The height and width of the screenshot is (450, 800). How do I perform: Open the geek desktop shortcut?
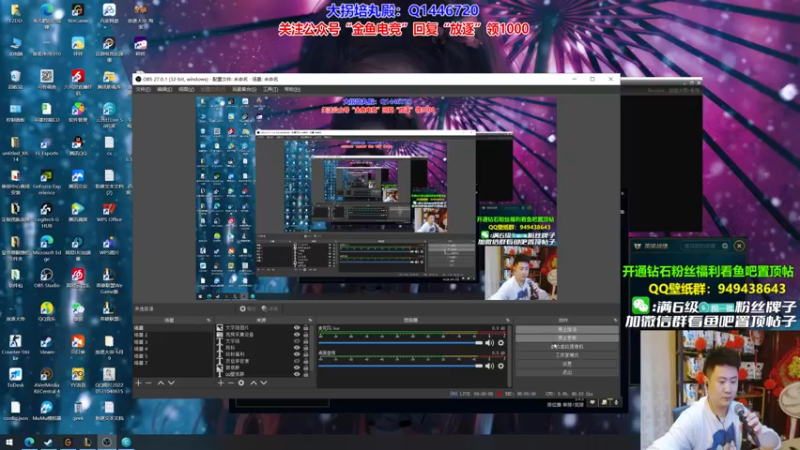click(x=78, y=411)
